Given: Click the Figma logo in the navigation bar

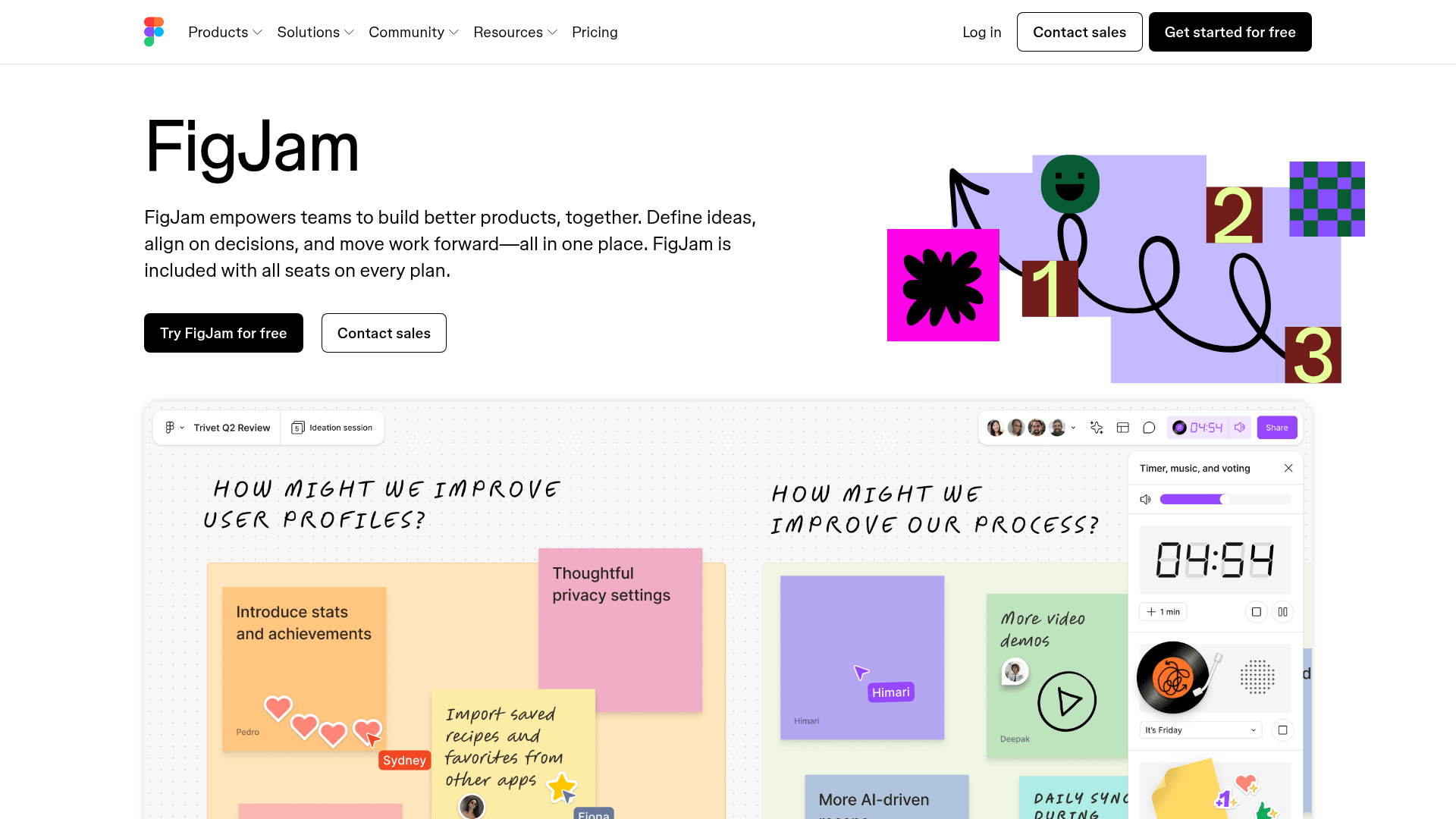Looking at the screenshot, I should coord(153,31).
